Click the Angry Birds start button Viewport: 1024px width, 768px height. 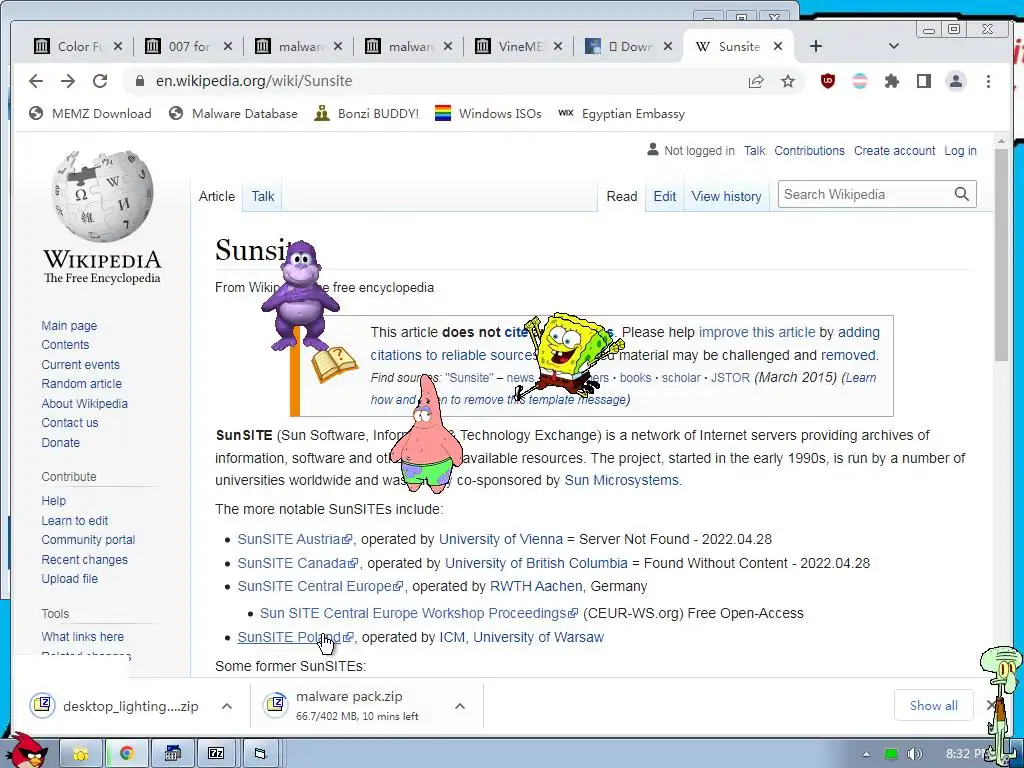click(x=25, y=751)
